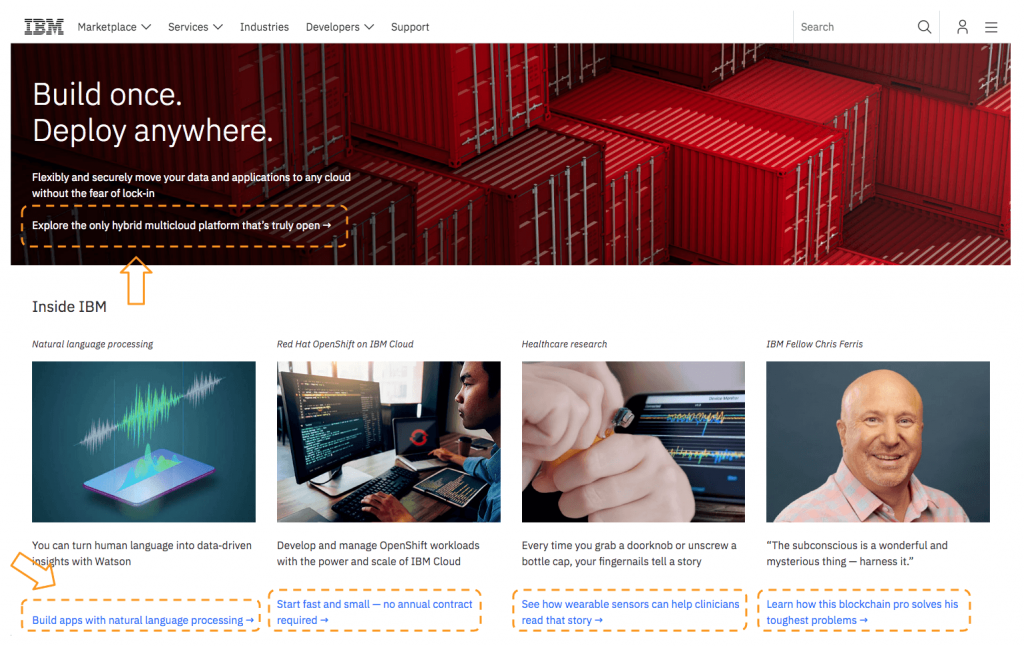The image size is (1024, 646).
Task: Expand the Services dropdown chevron
Action: (218, 27)
